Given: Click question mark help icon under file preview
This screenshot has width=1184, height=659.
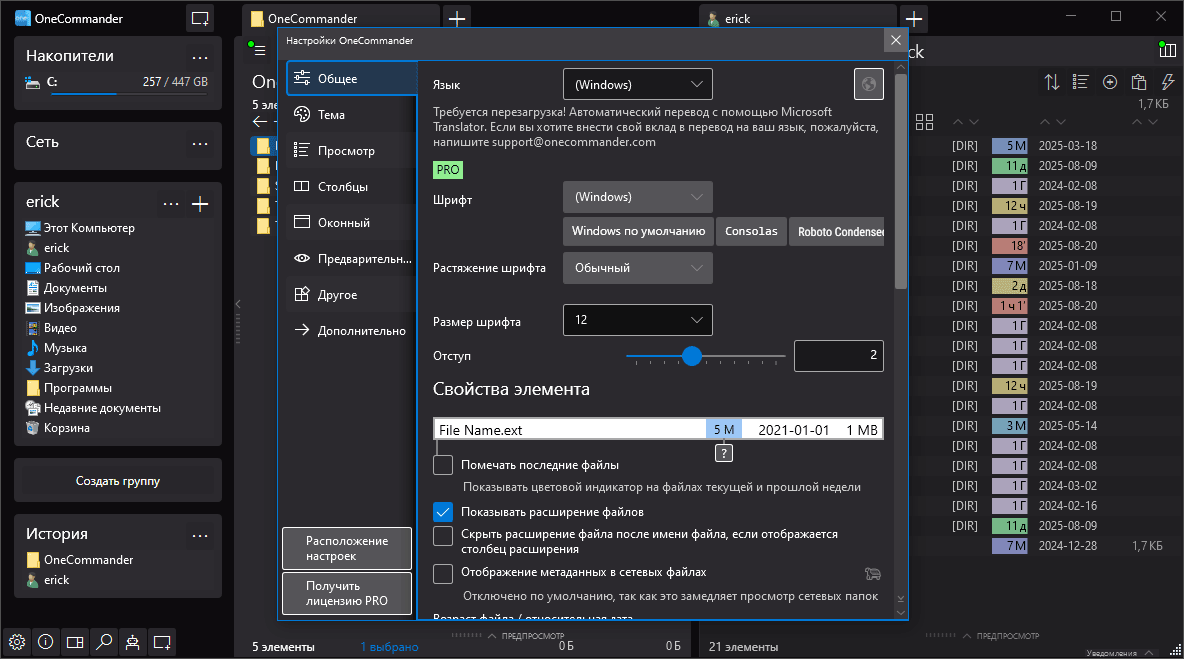Looking at the screenshot, I should coord(723,453).
